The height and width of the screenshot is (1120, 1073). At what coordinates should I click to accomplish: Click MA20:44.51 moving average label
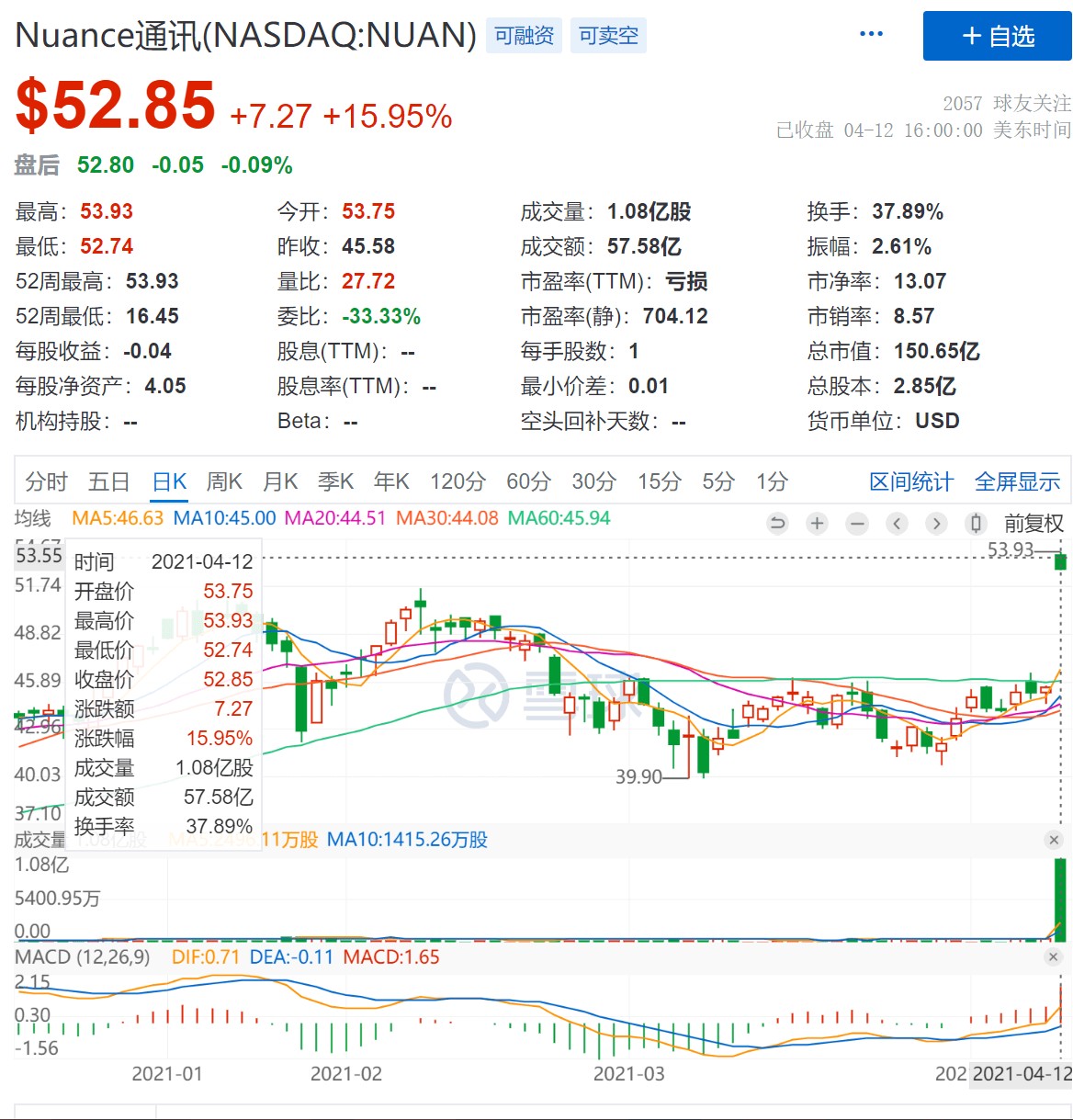click(335, 518)
